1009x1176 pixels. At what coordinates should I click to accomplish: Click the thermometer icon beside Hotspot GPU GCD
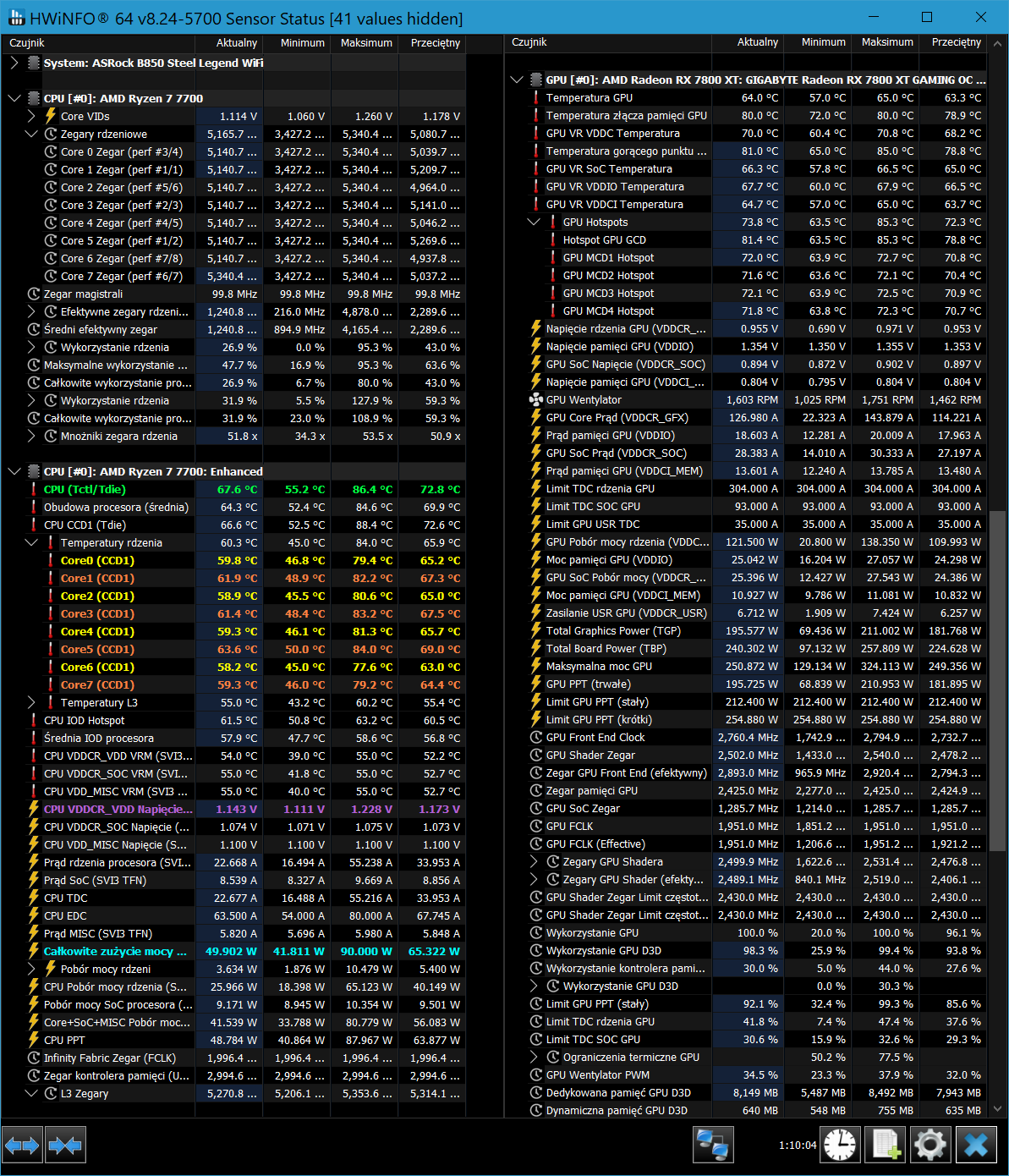click(x=552, y=239)
